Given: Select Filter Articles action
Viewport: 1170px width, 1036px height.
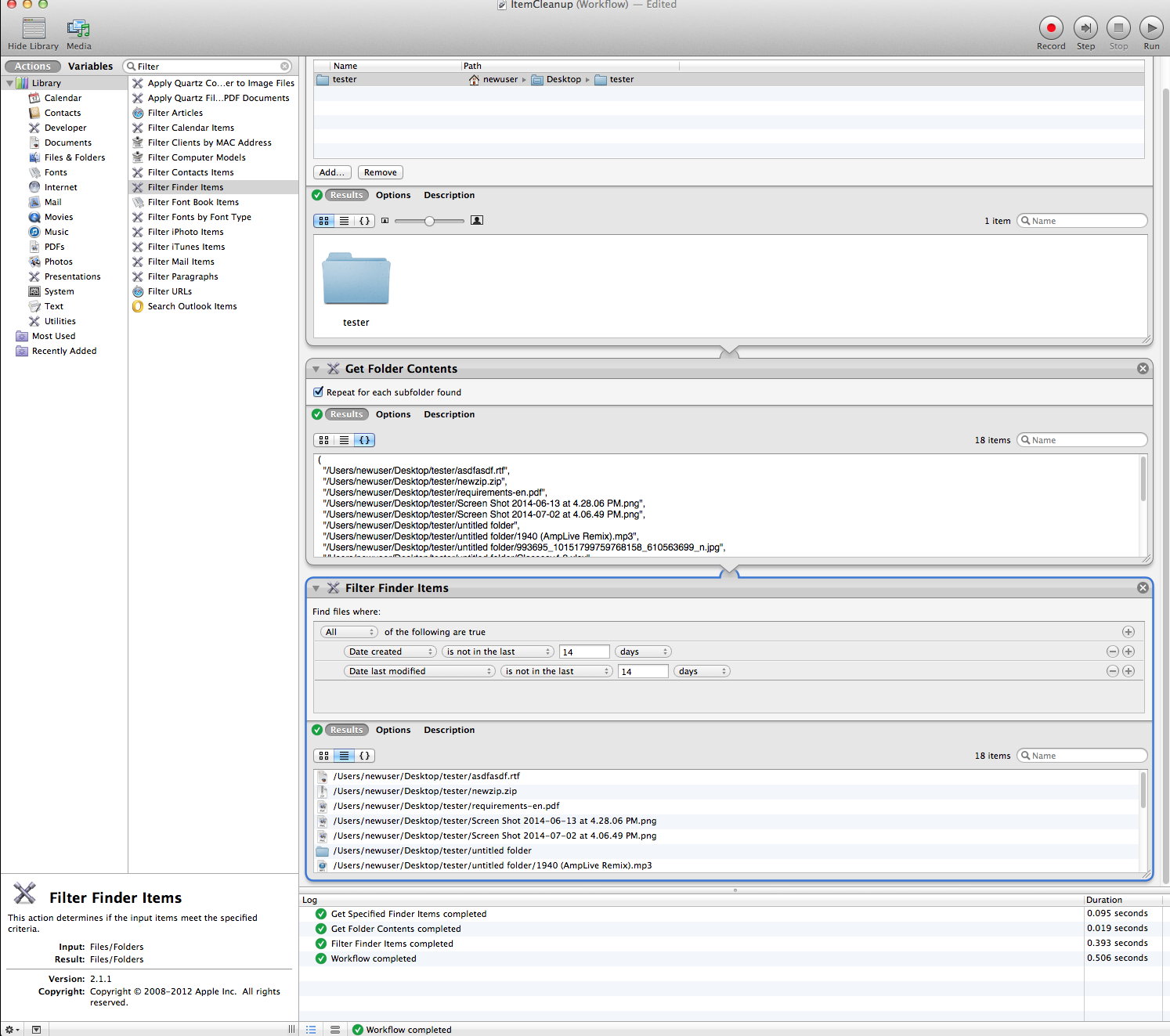Looking at the screenshot, I should 175,113.
